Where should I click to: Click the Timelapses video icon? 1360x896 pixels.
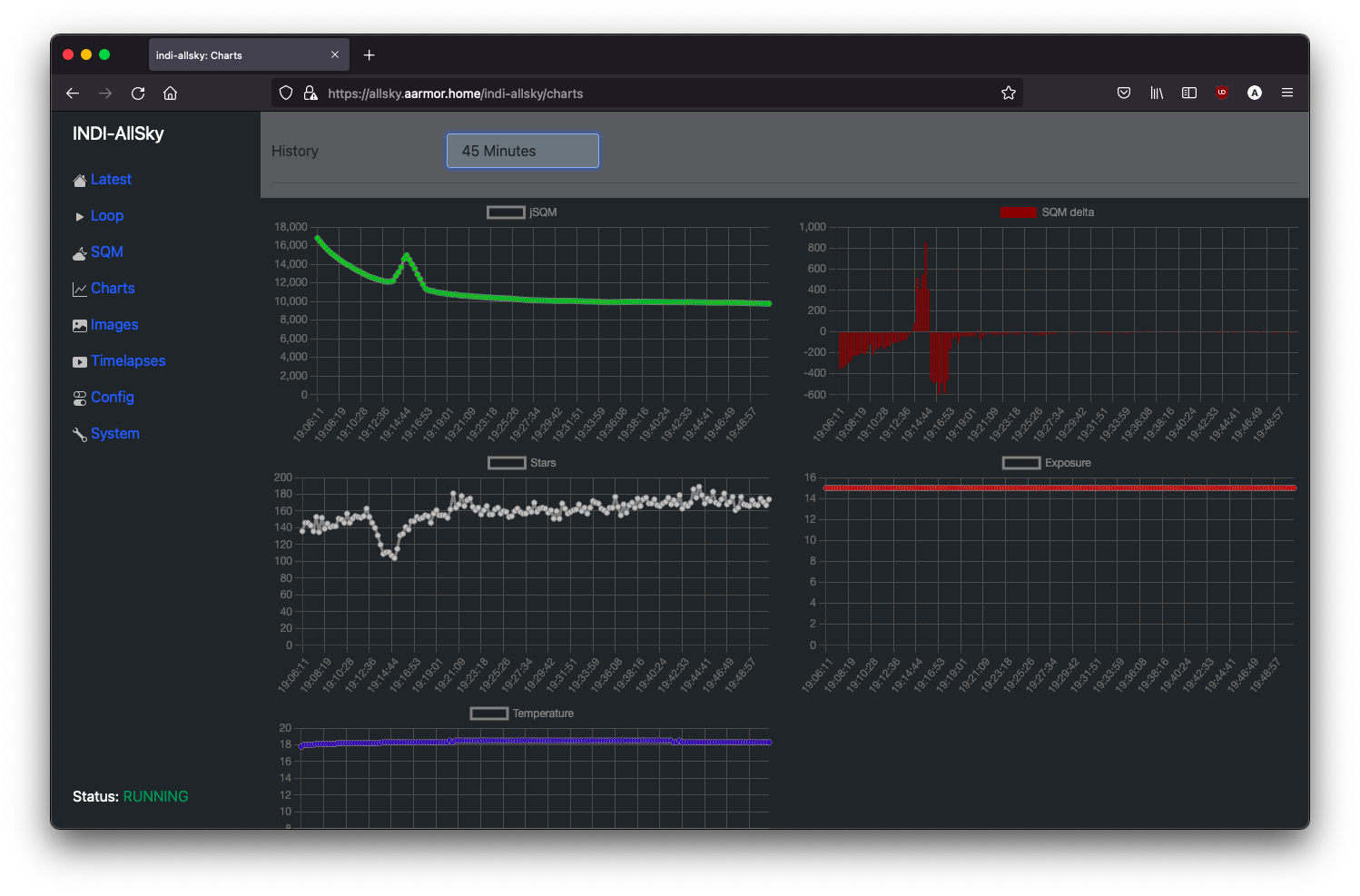click(x=80, y=362)
